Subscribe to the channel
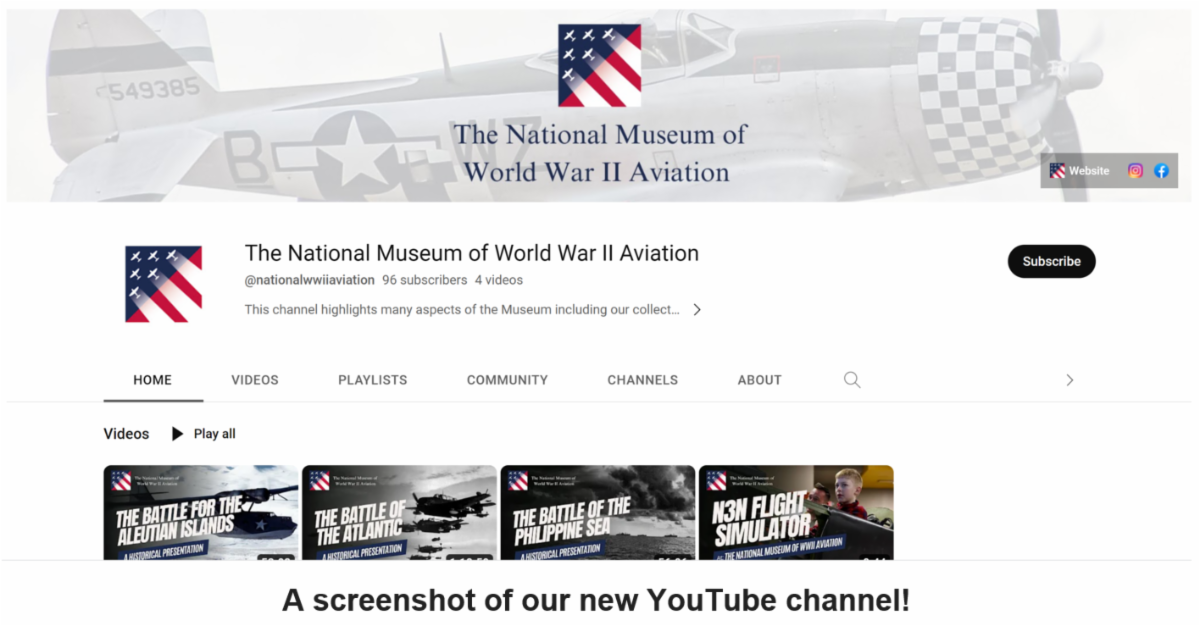The image size is (1200, 626). 1051,261
